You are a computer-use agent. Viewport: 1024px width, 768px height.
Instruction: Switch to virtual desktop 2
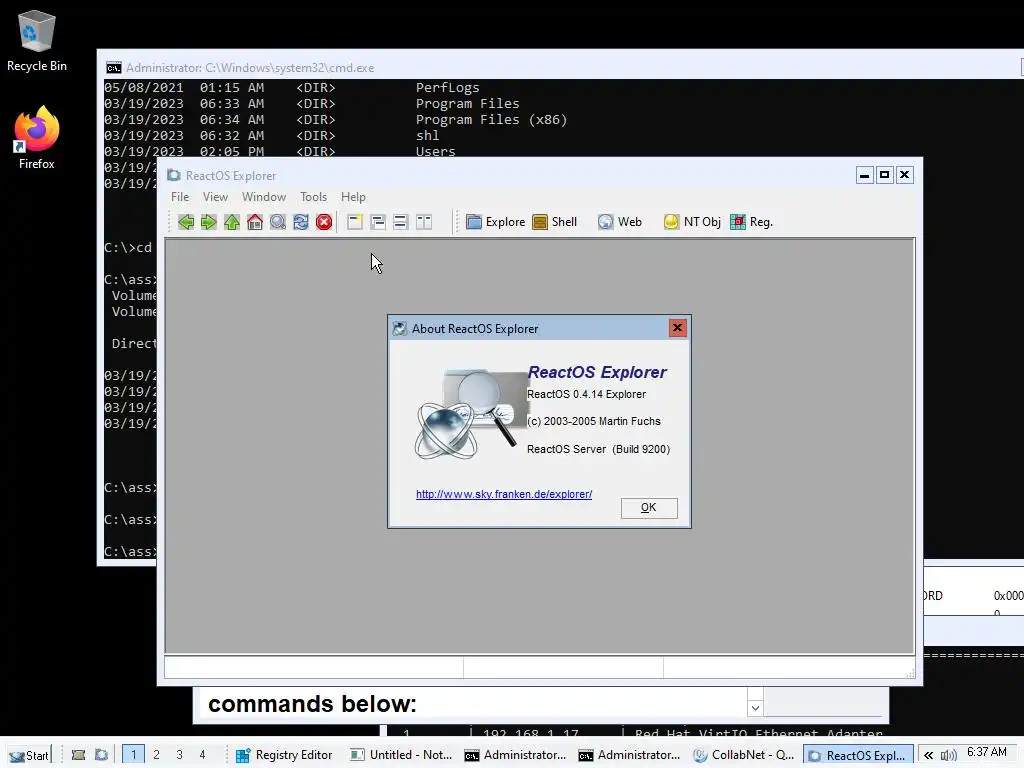pyautogui.click(x=156, y=755)
